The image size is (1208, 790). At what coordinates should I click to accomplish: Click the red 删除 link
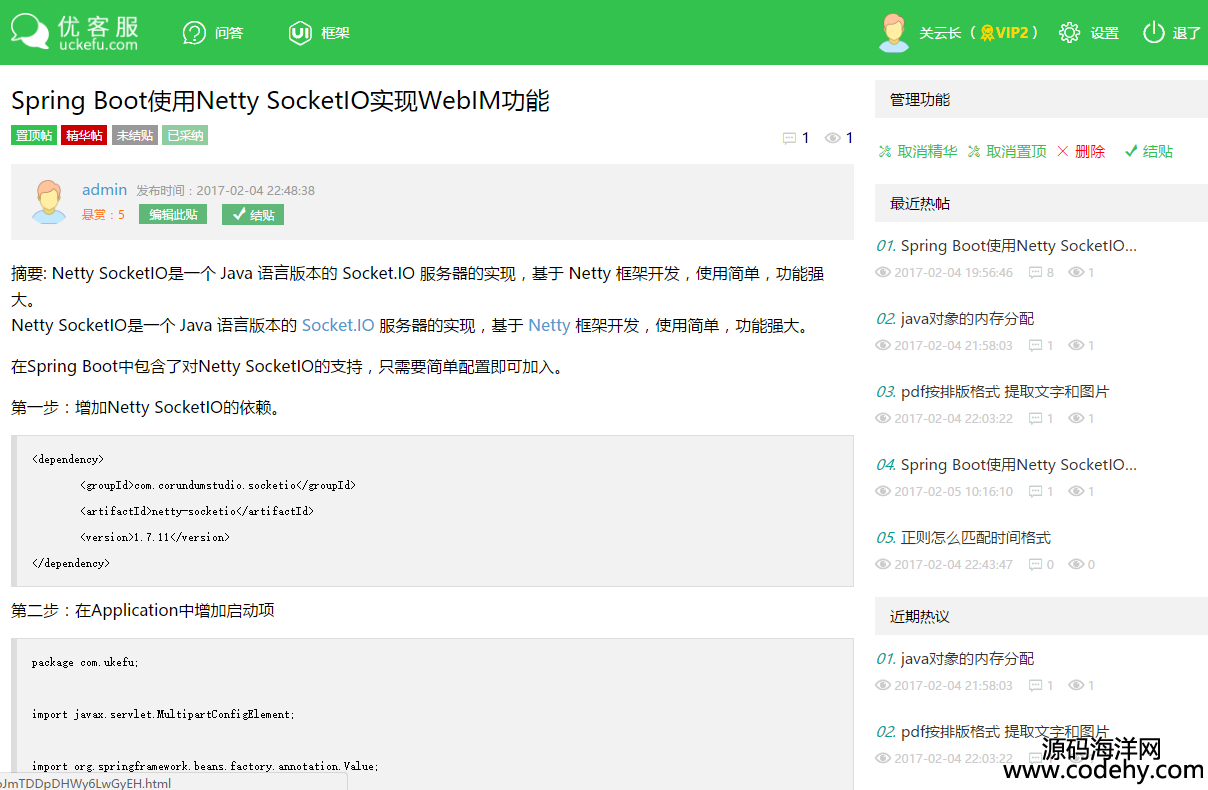click(1090, 152)
